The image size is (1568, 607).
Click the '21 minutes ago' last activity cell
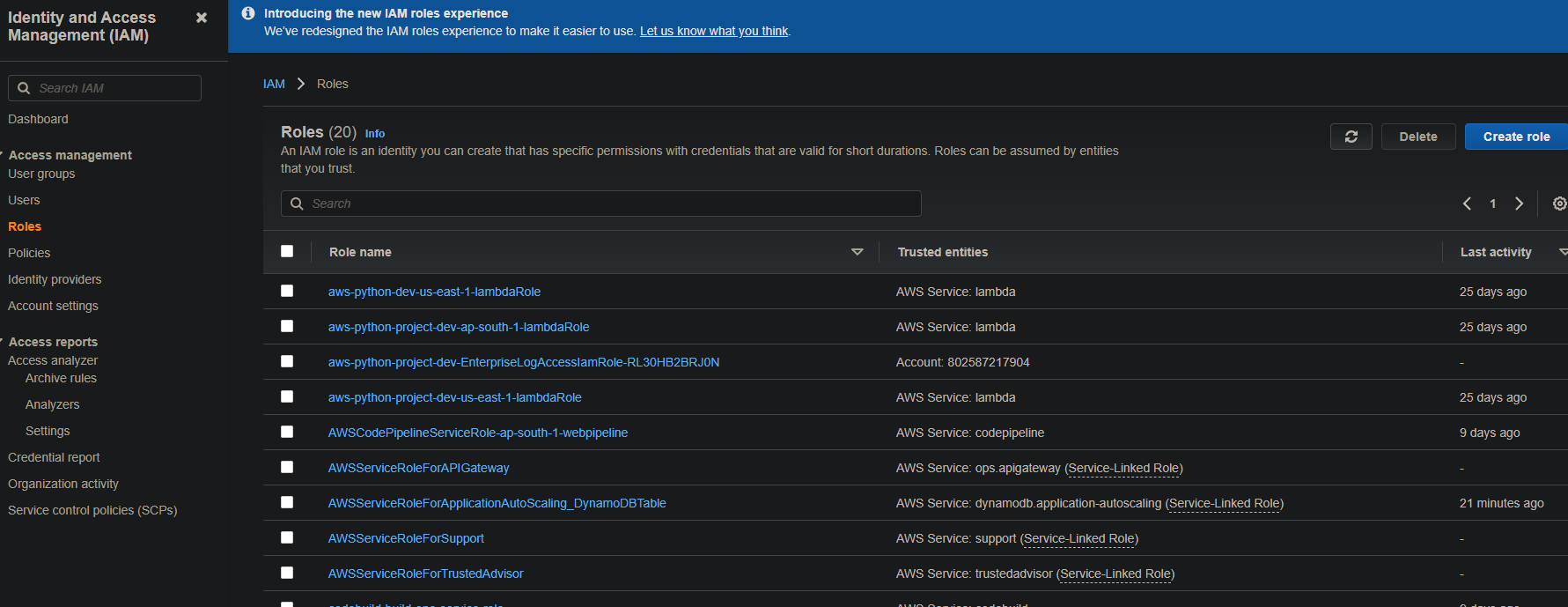point(1502,503)
